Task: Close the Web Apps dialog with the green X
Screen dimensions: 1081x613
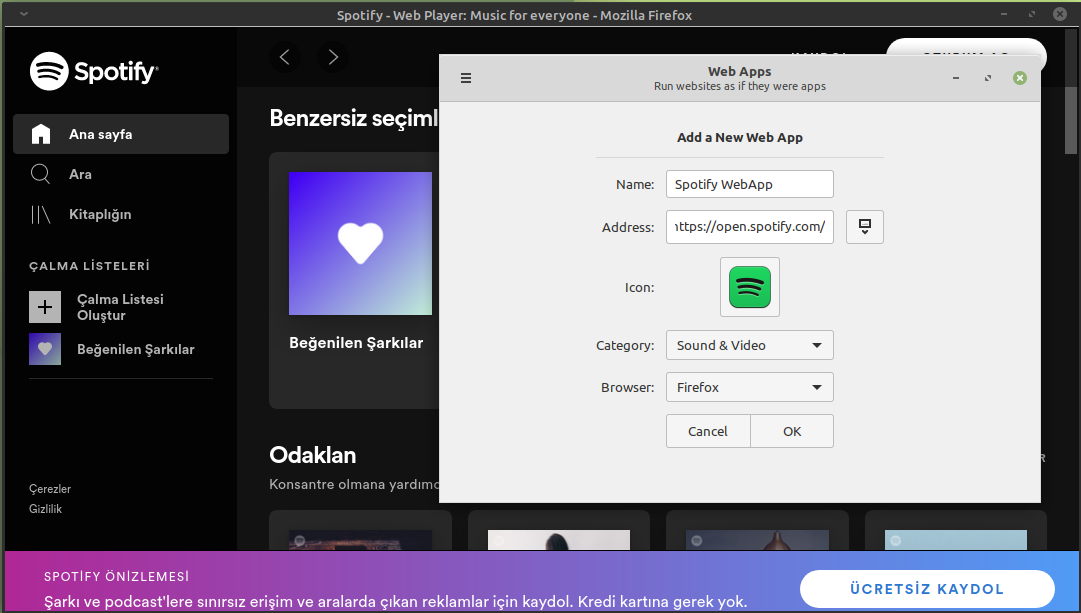Action: pyautogui.click(x=1020, y=78)
